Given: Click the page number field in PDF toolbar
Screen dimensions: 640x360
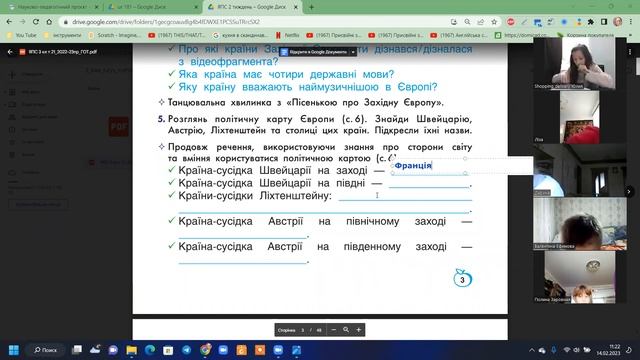Looking at the screenshot, I should pyautogui.click(x=302, y=330).
